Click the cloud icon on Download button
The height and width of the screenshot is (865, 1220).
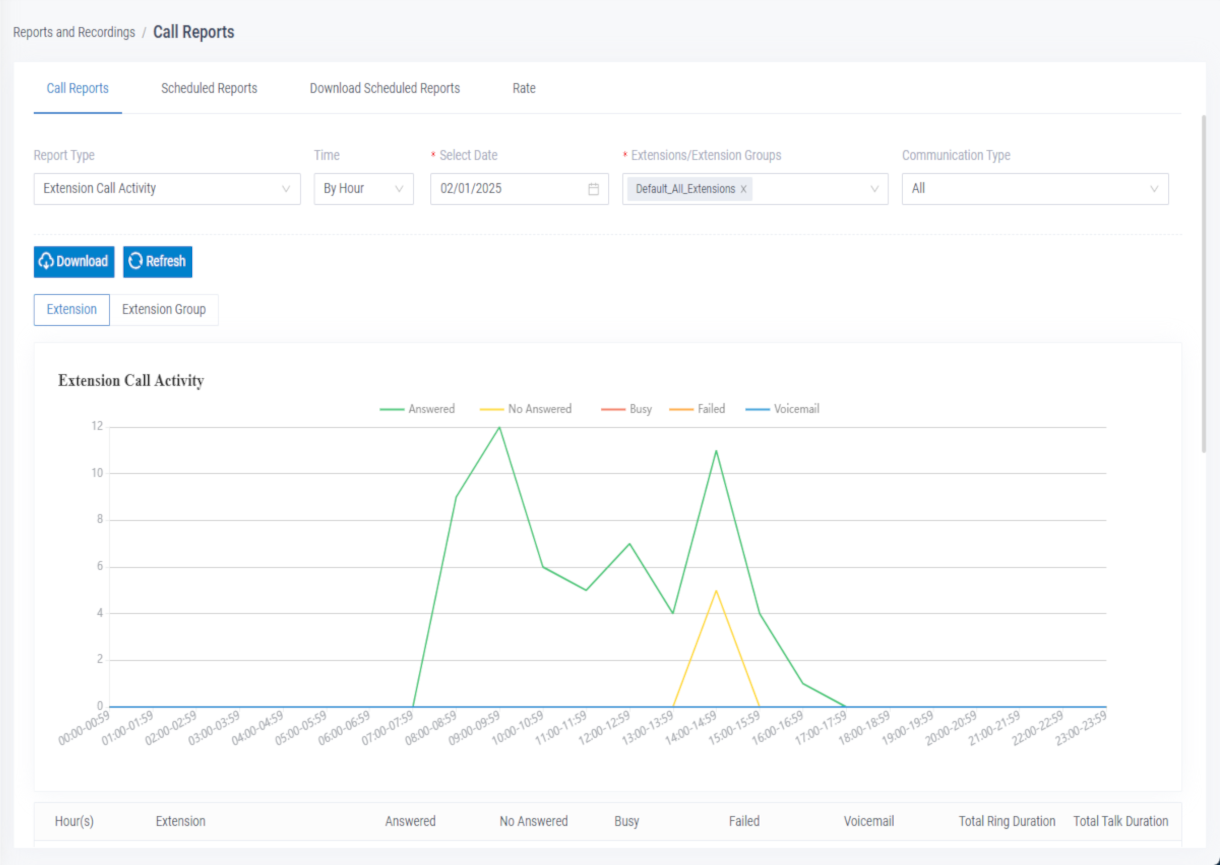pos(46,261)
